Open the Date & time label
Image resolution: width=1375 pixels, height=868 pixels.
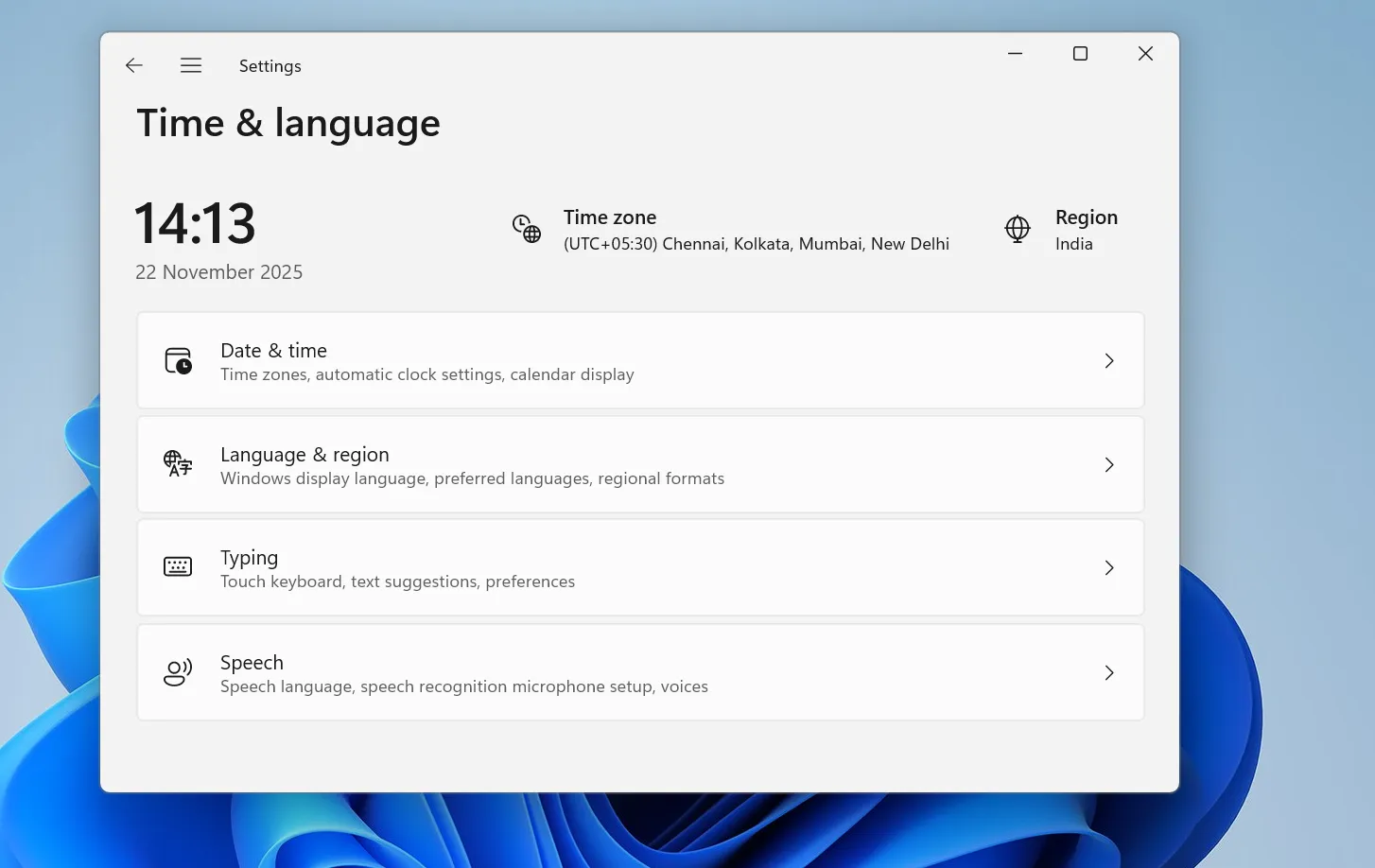pyautogui.click(x=273, y=351)
